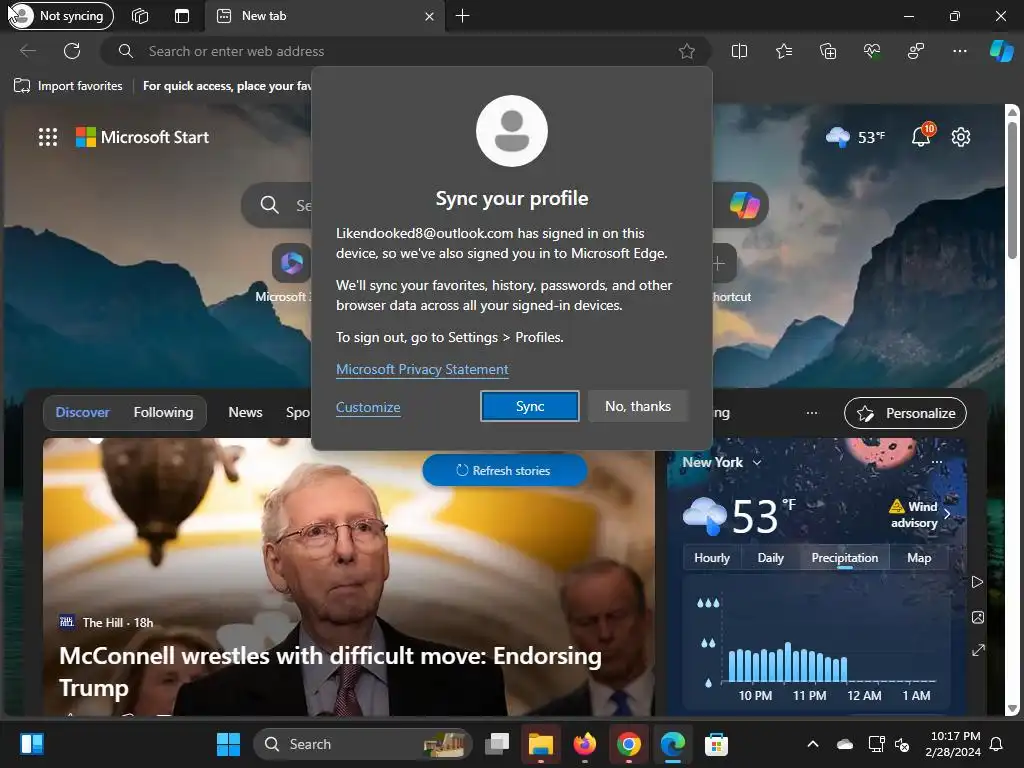This screenshot has width=1024, height=768.
Task: Open Microsoft Privacy Statement link
Action: click(422, 369)
